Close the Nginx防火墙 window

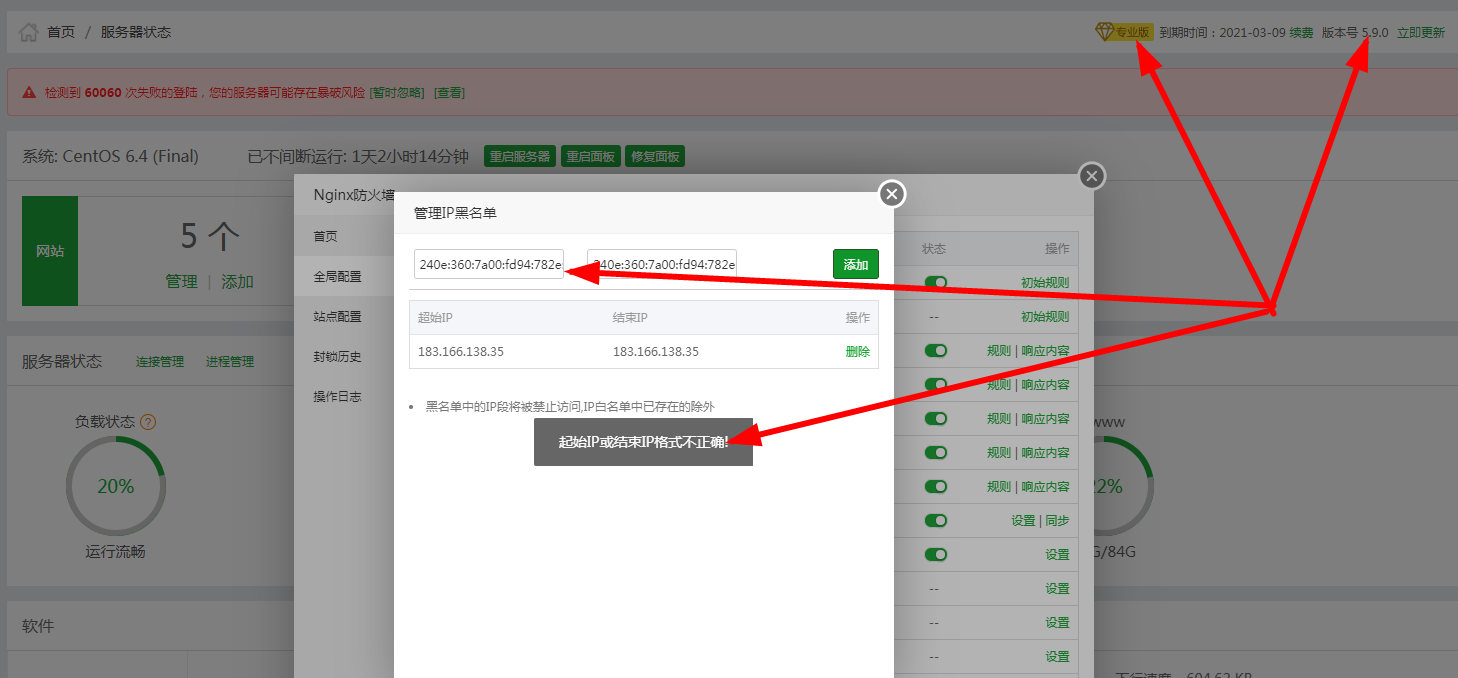(1092, 176)
